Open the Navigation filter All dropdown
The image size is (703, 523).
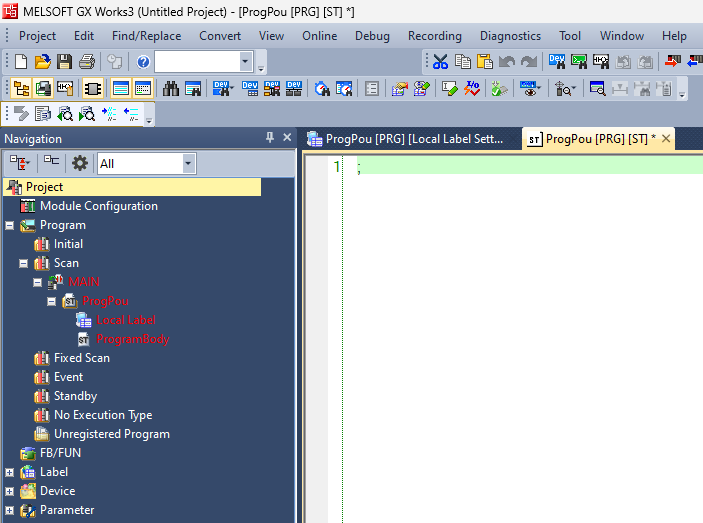pos(188,164)
